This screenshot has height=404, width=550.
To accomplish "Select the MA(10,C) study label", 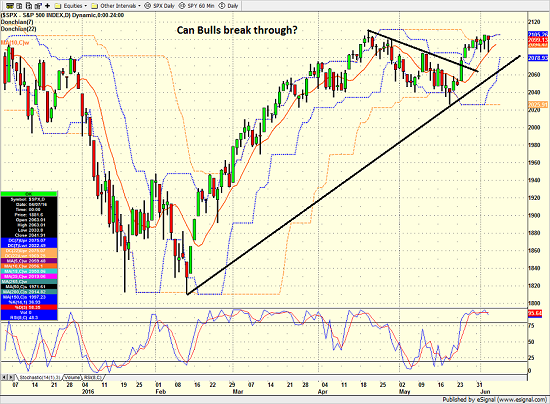I will coord(15,42).
